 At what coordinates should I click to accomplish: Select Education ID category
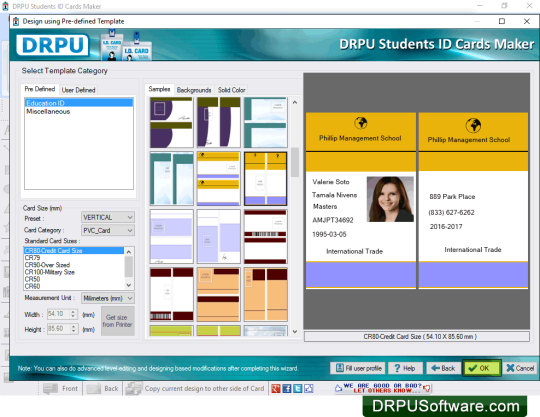tap(79, 103)
